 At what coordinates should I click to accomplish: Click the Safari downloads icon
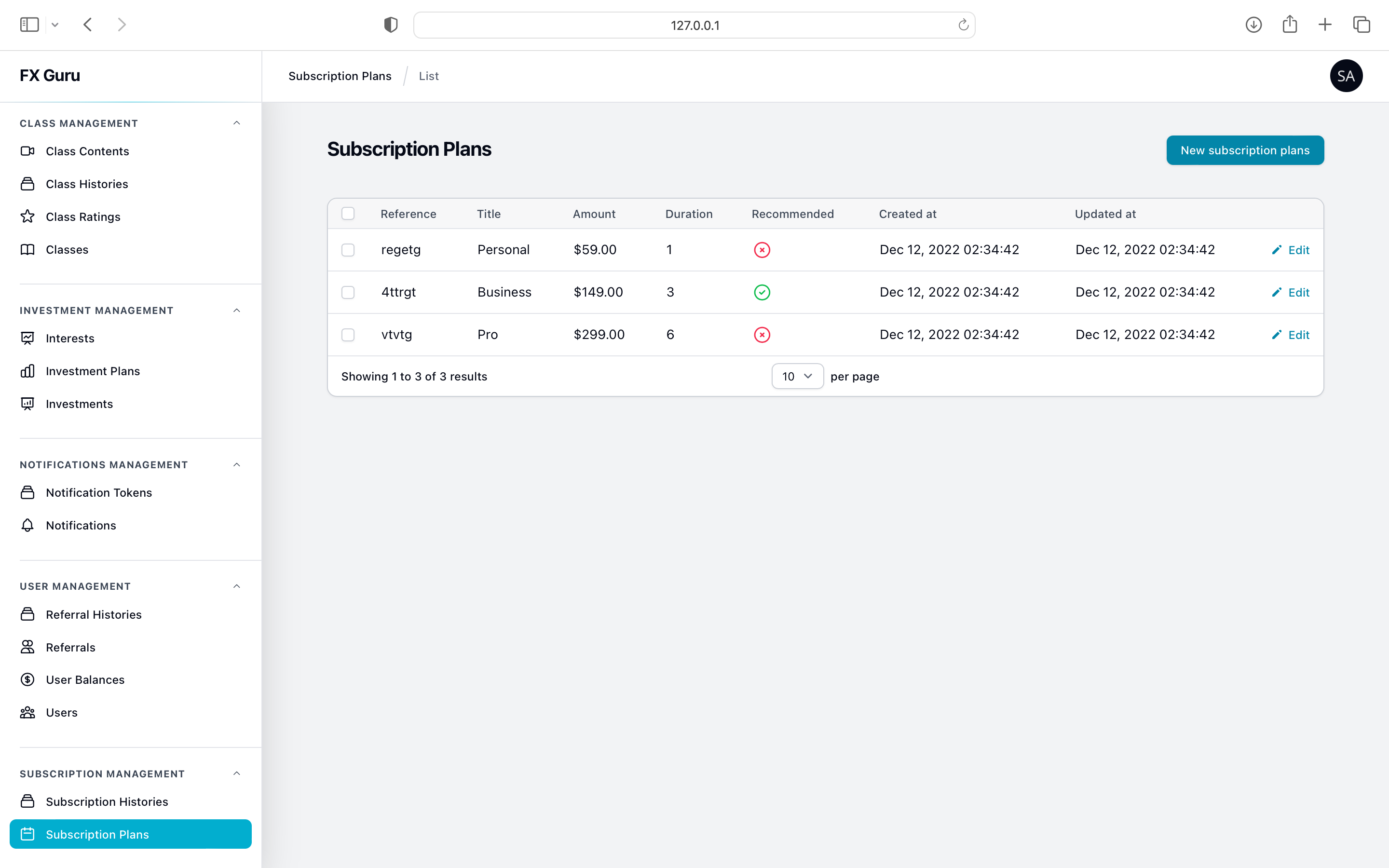click(x=1253, y=25)
